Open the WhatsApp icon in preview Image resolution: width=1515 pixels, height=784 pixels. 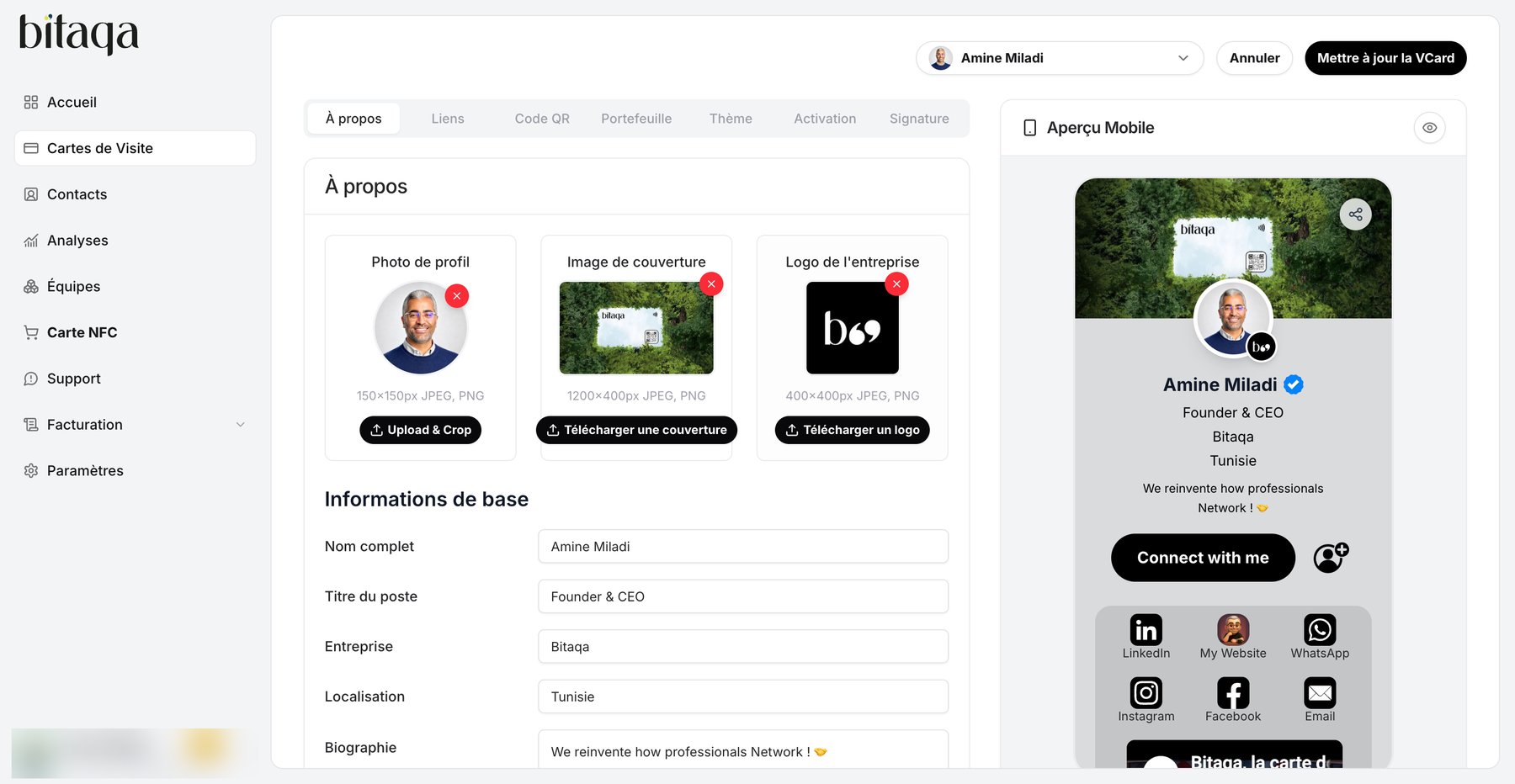1320,630
